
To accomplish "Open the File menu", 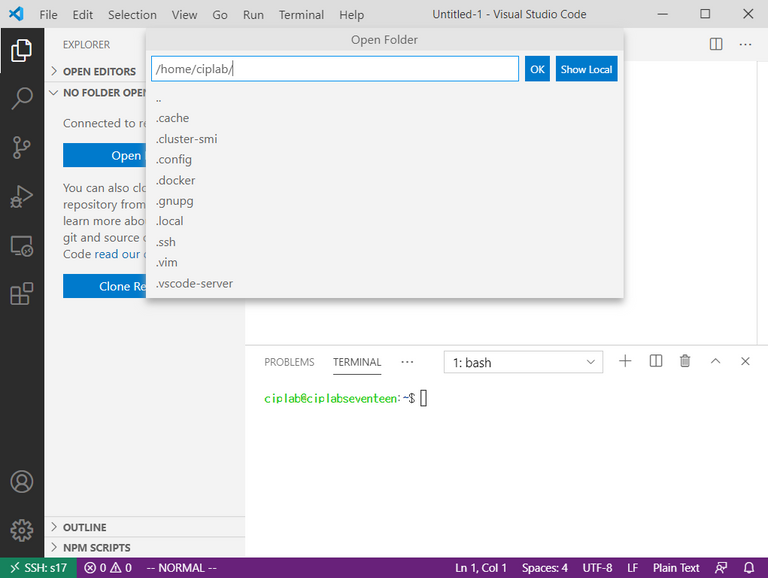I will (48, 15).
